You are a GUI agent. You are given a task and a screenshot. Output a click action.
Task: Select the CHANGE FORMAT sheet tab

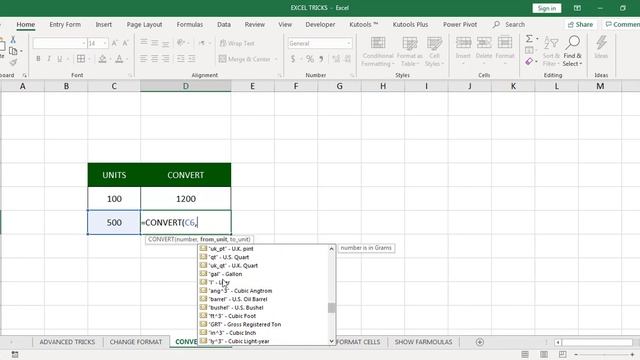pyautogui.click(x=136, y=342)
